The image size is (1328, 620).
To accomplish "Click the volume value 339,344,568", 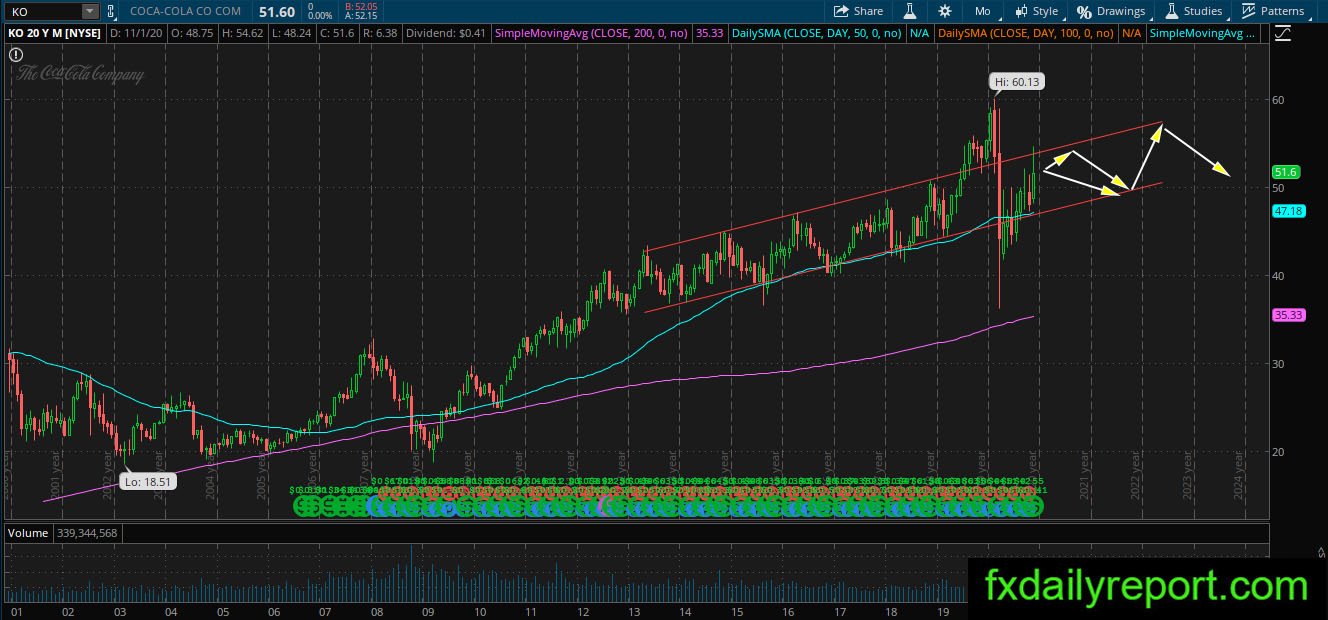I will (87, 533).
